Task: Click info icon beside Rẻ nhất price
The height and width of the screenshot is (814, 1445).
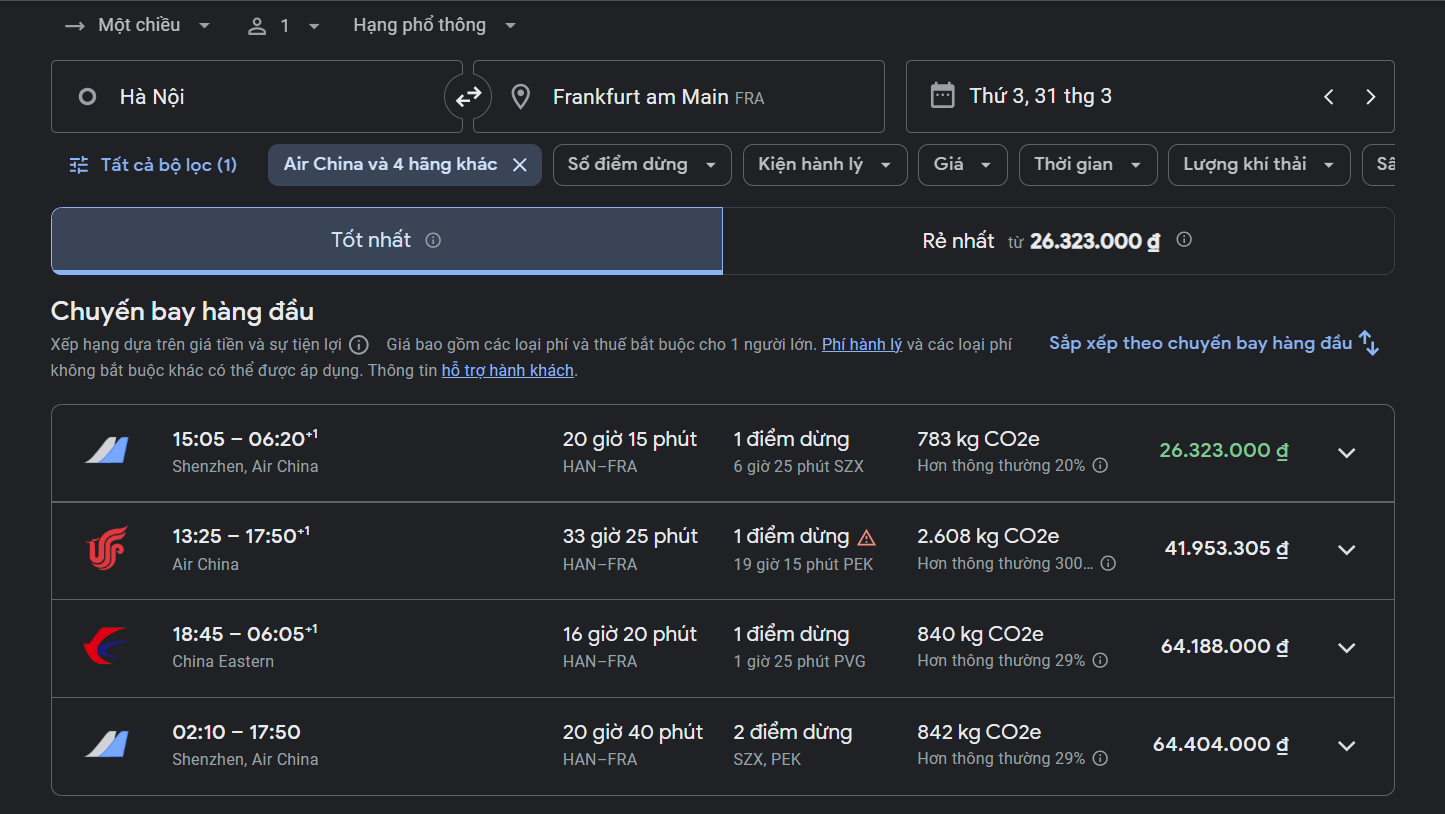Action: pyautogui.click(x=1184, y=240)
